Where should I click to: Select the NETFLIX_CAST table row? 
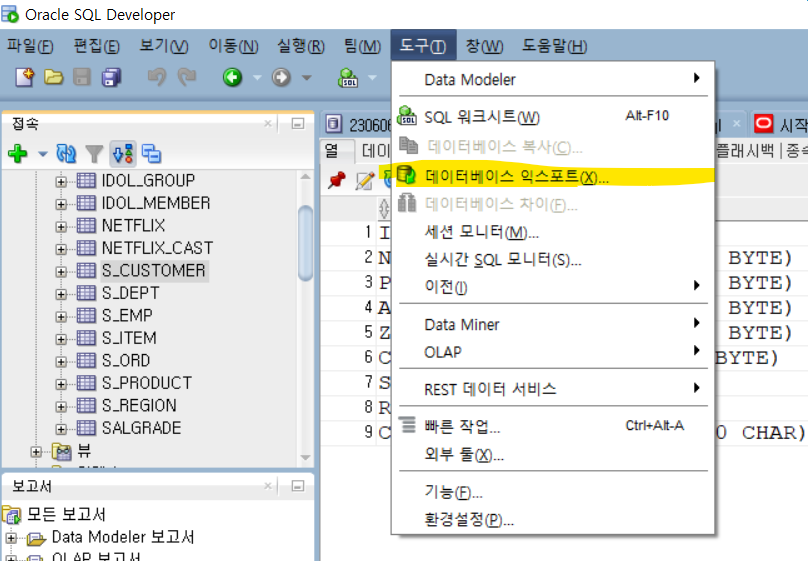[x=157, y=248]
